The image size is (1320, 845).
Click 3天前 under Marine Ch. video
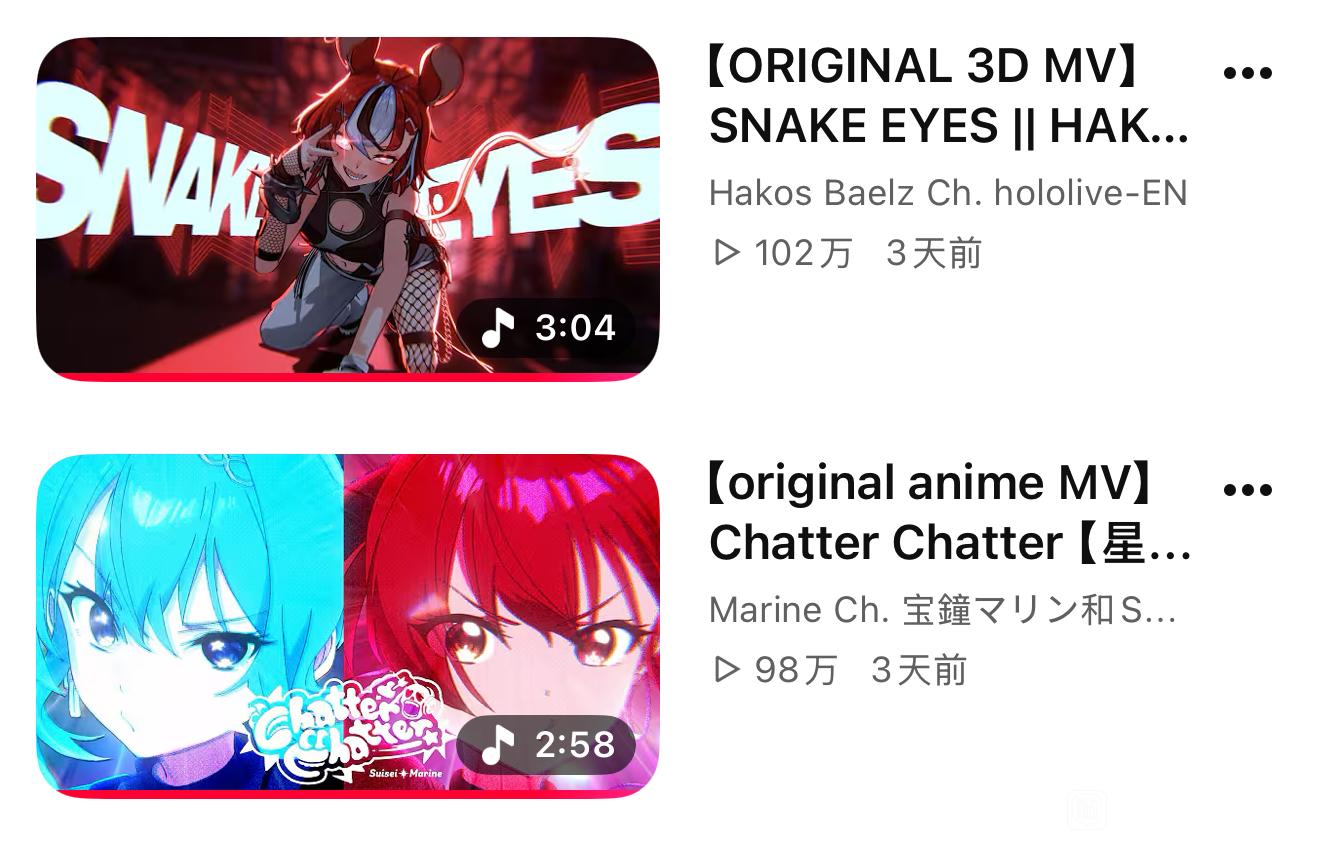pyautogui.click(x=919, y=670)
